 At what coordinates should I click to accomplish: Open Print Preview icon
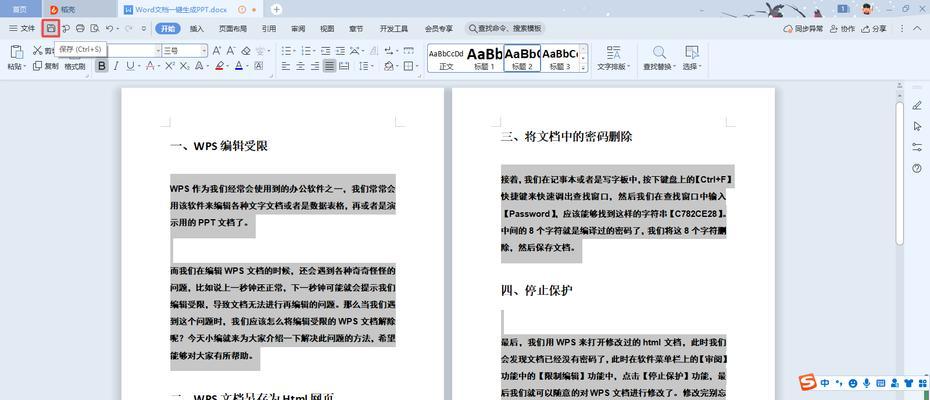(94, 28)
